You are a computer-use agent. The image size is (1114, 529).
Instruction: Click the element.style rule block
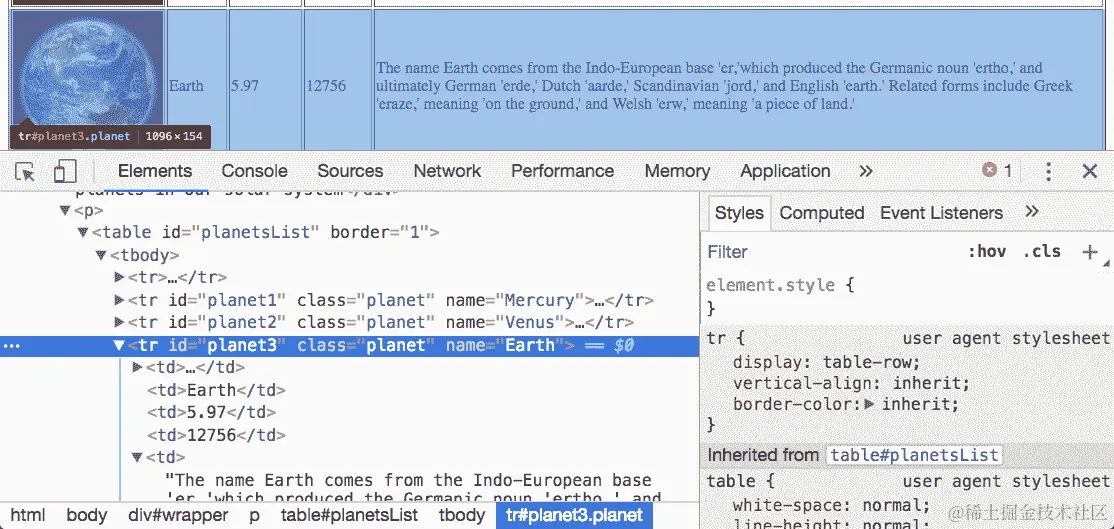[906, 297]
